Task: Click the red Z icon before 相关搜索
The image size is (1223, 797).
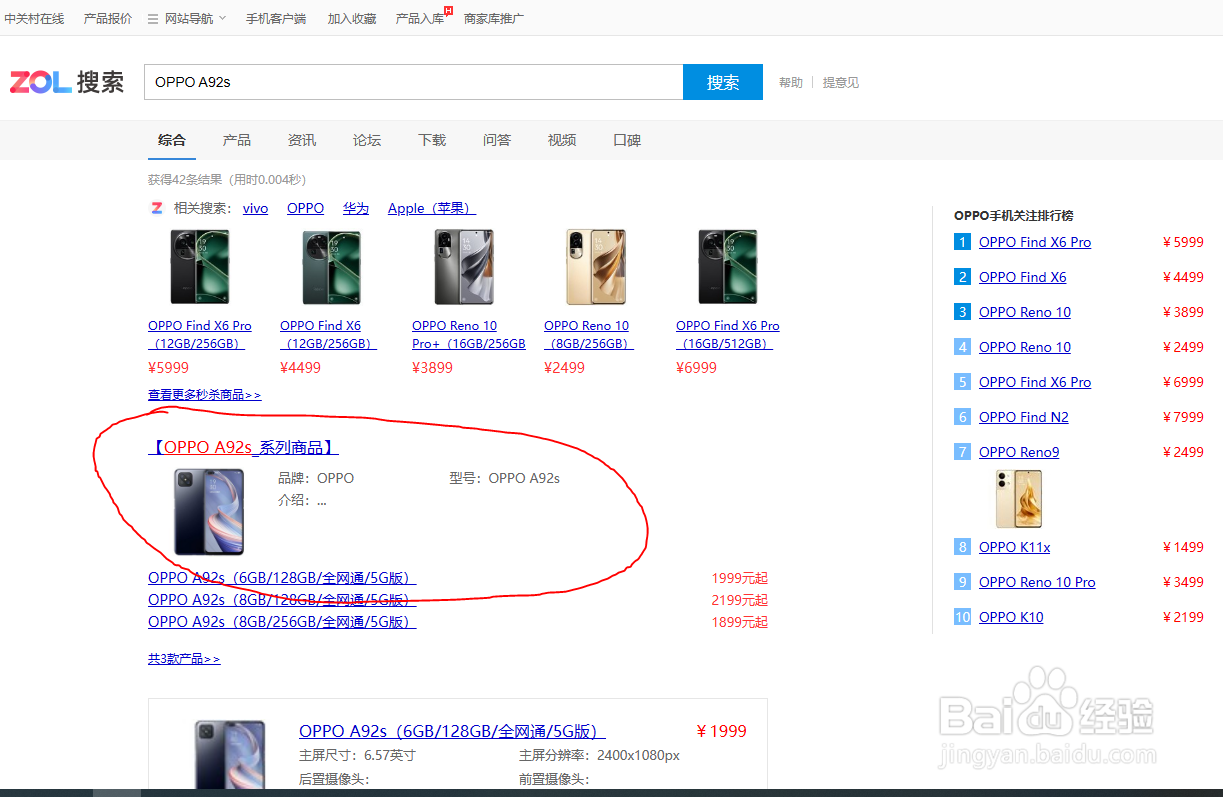Action: coord(156,208)
